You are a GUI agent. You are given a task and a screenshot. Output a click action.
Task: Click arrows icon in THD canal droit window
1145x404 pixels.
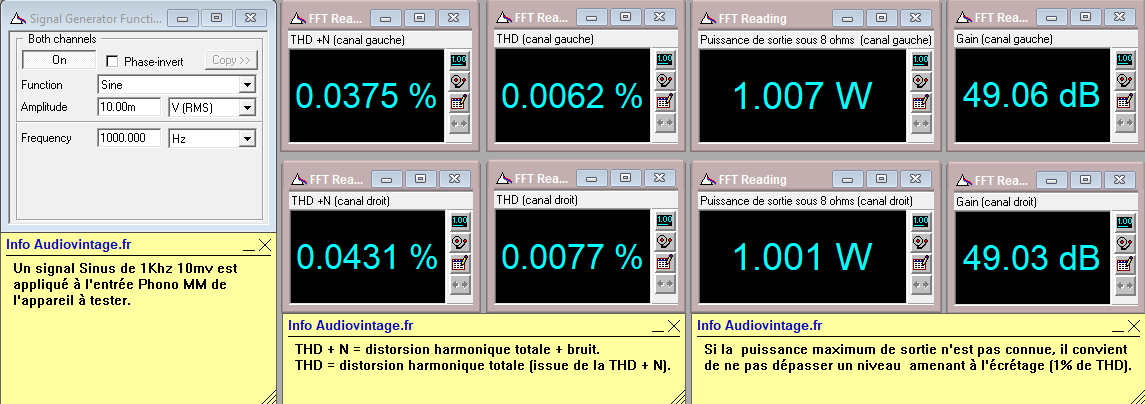665,283
